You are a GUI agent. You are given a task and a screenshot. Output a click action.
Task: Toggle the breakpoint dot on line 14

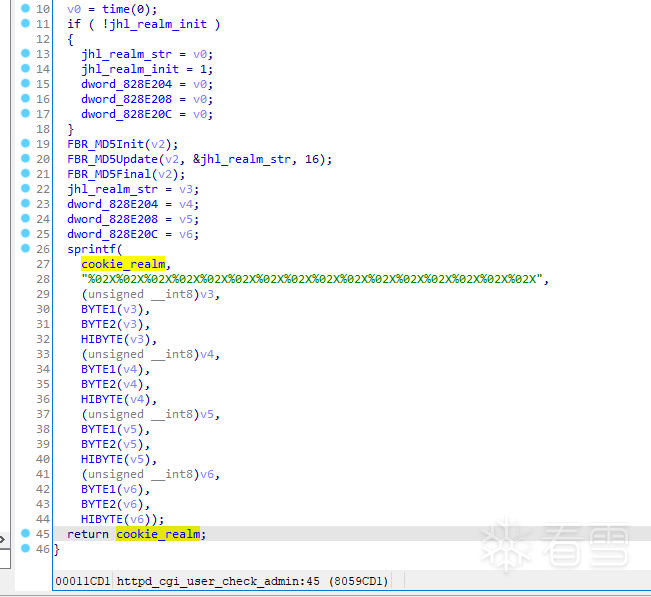25,68
